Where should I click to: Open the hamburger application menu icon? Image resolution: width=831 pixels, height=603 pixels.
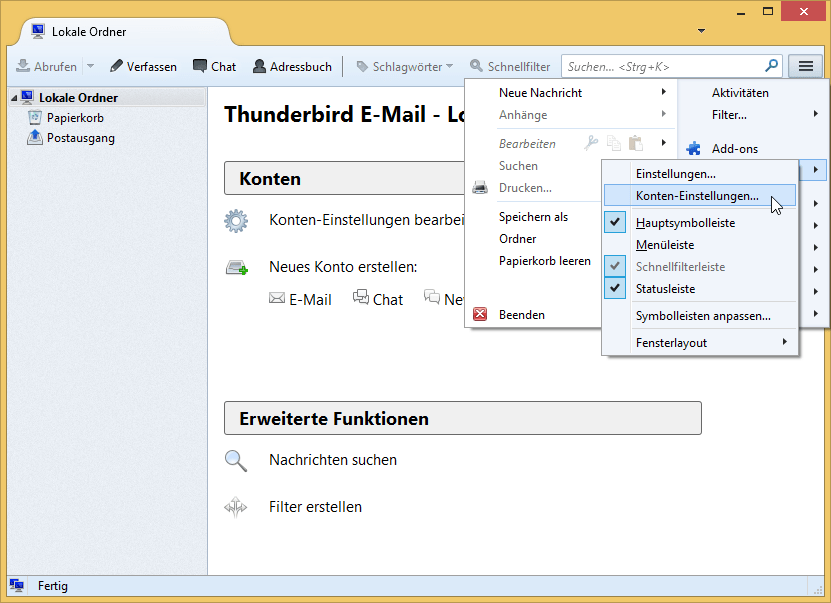point(806,66)
